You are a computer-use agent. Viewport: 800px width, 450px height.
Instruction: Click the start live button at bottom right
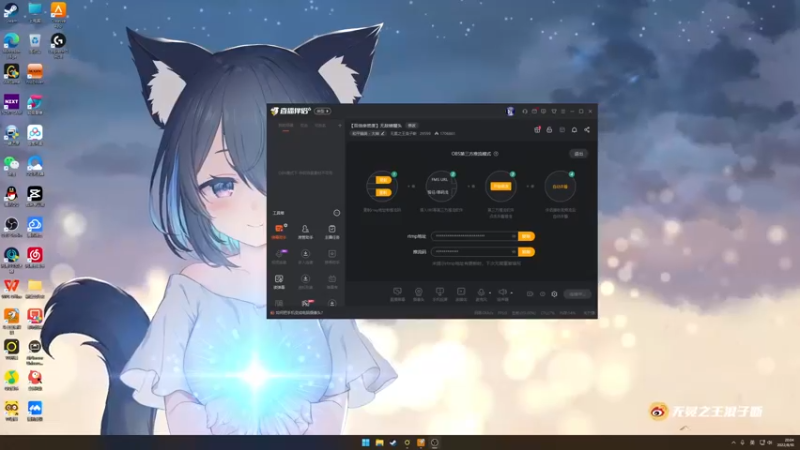pos(577,294)
